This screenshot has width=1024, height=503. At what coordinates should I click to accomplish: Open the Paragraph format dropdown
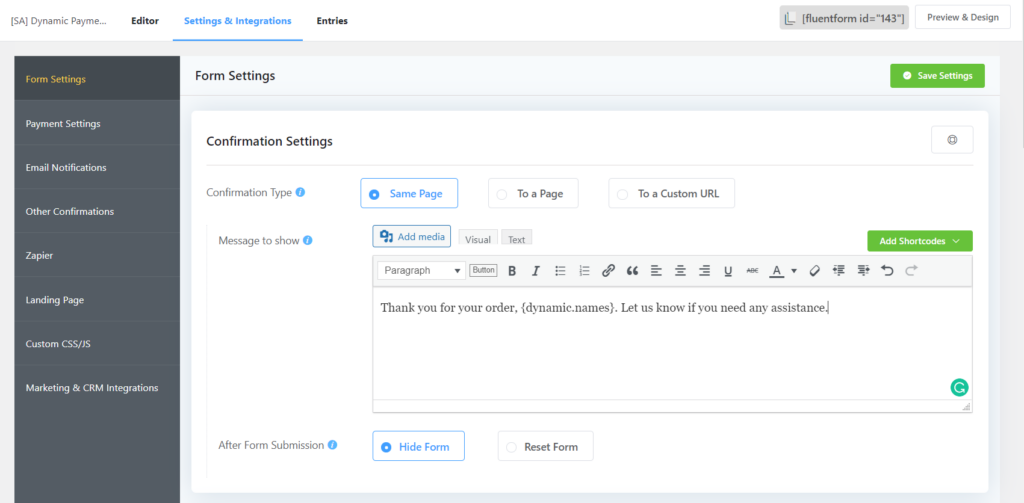pos(421,270)
